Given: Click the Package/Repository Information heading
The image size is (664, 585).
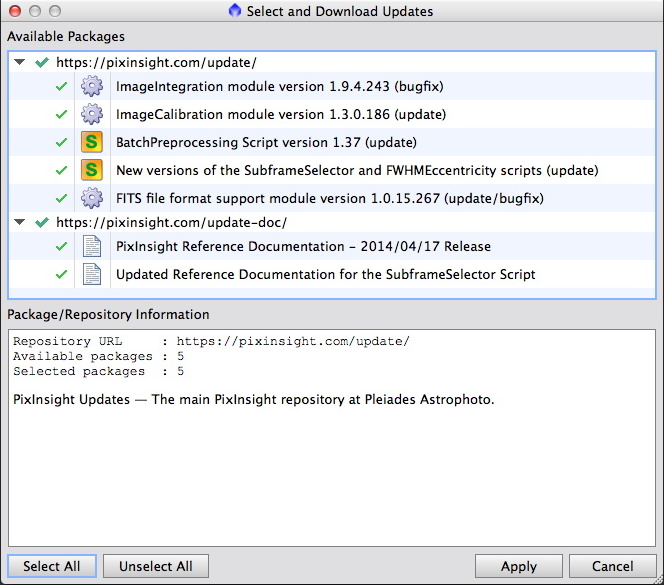Looking at the screenshot, I should point(108,314).
